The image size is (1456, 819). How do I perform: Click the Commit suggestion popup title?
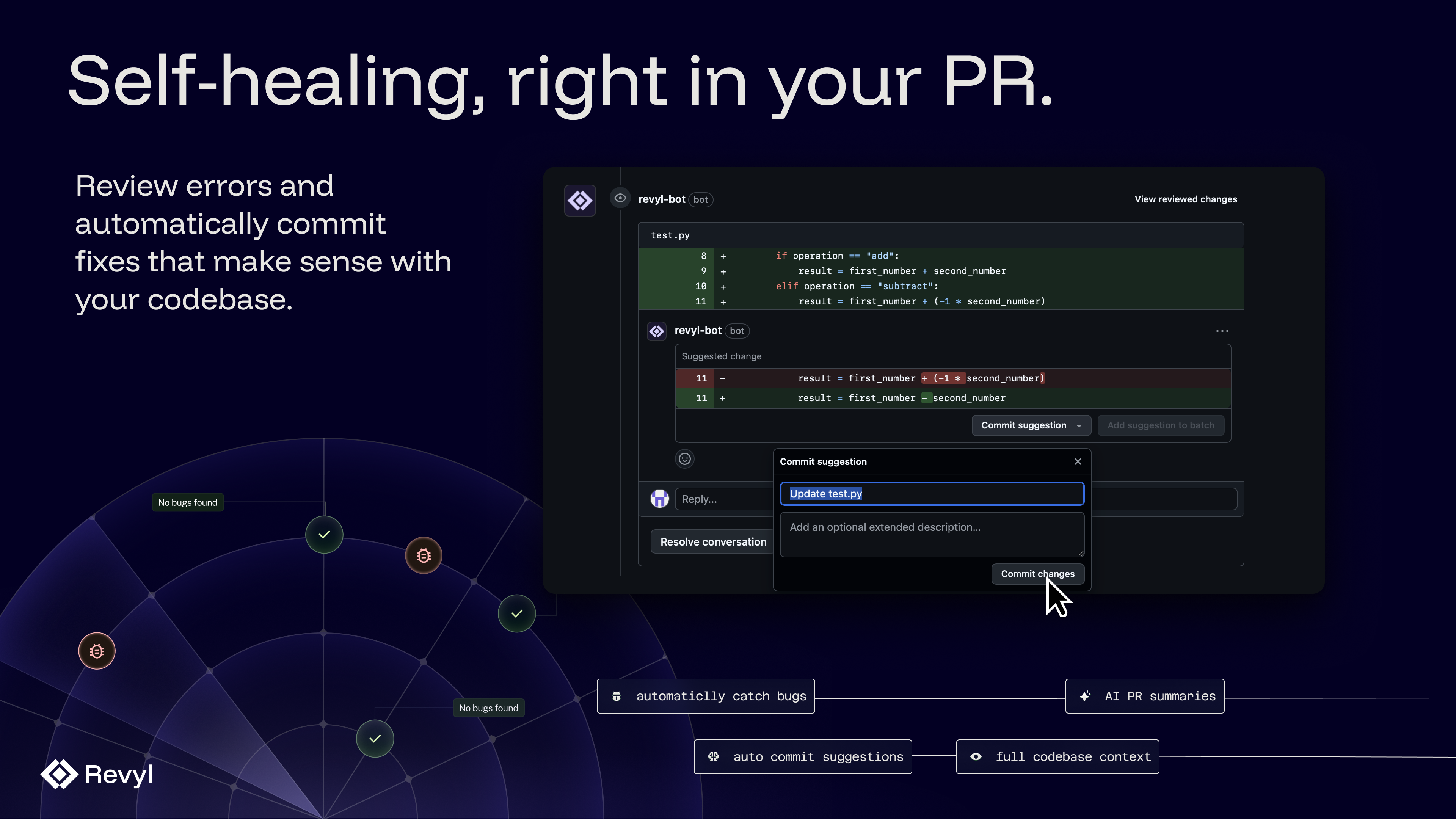click(823, 461)
